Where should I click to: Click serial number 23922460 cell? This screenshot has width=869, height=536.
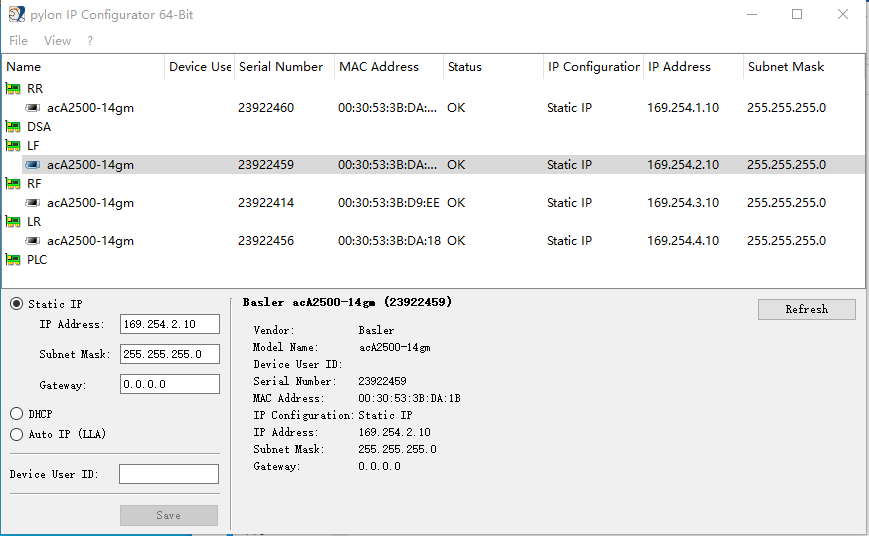[266, 108]
